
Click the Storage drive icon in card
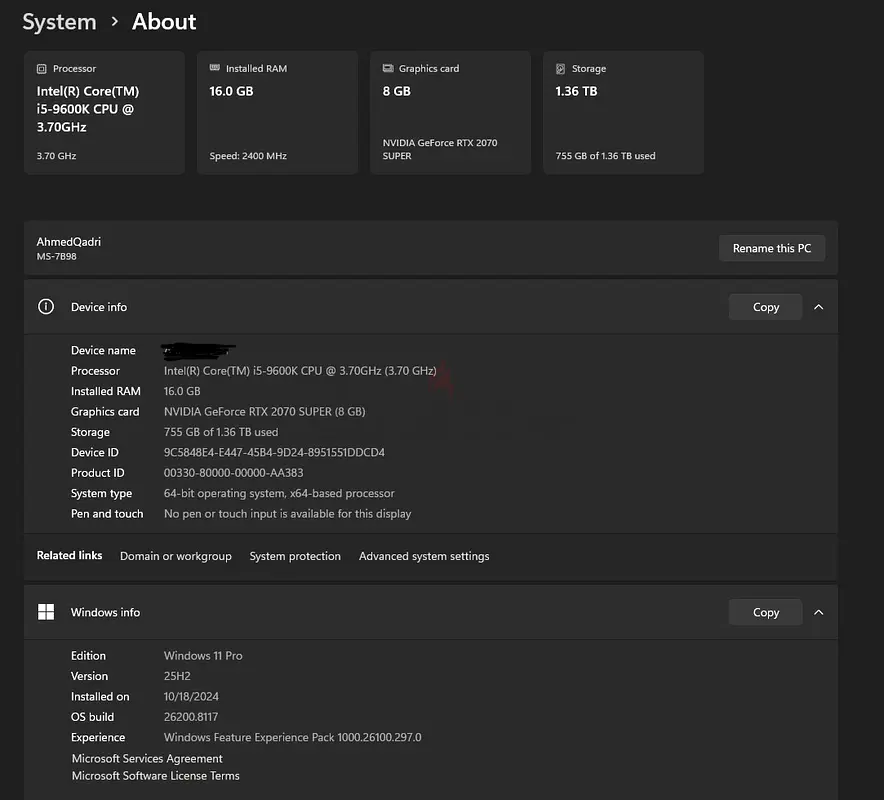[x=561, y=69]
